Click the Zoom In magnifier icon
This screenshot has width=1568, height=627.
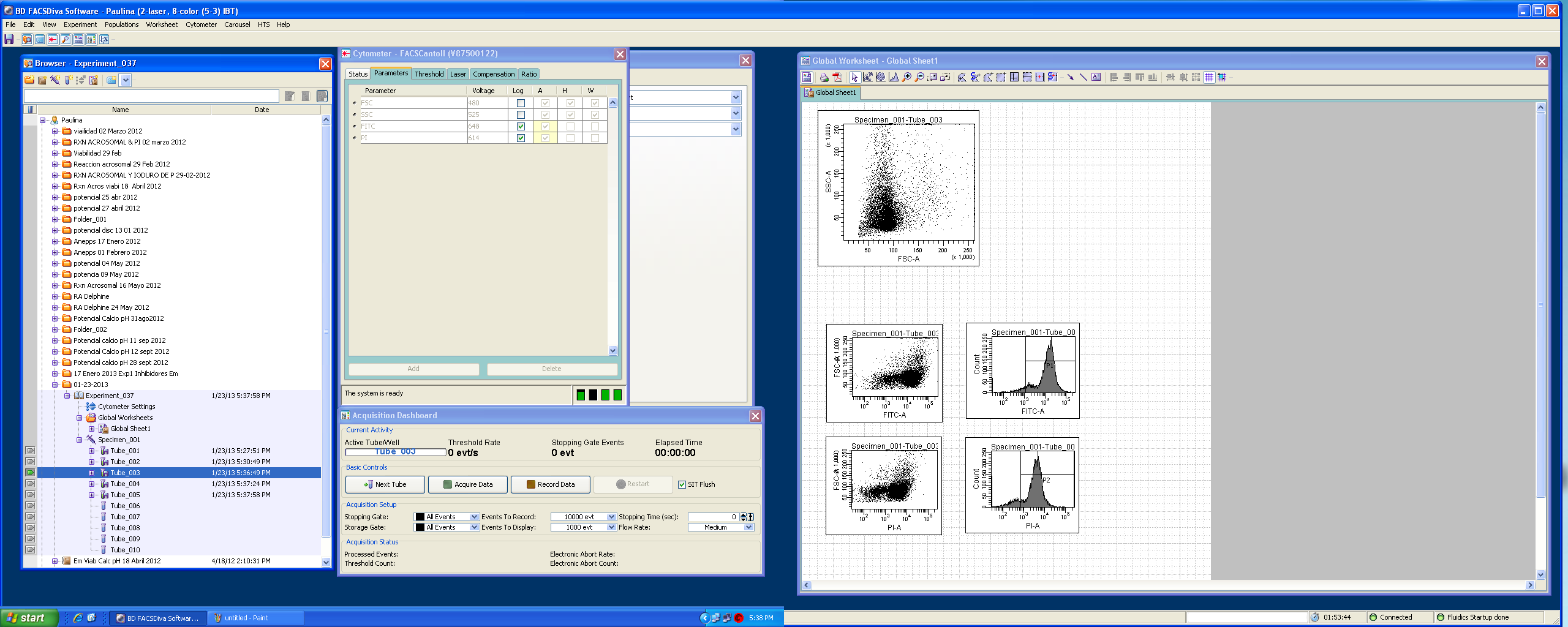click(x=907, y=77)
